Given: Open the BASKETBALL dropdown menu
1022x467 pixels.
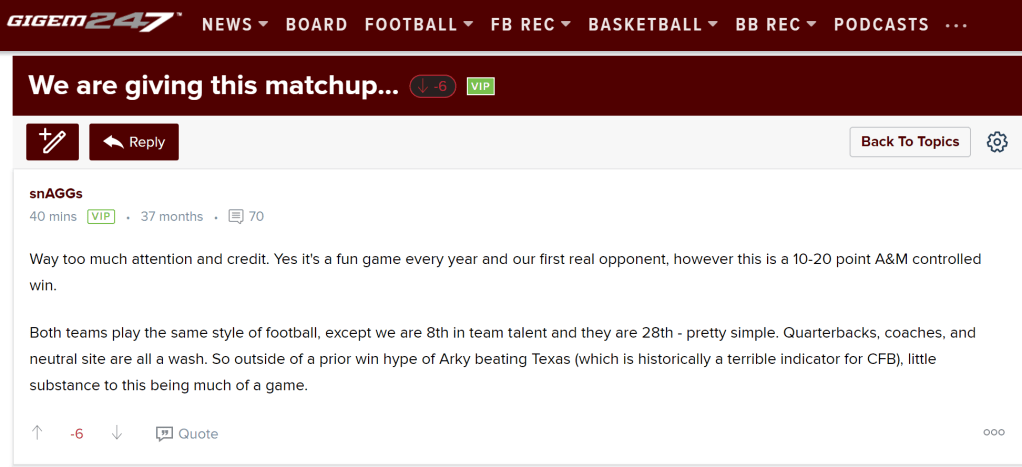Looking at the screenshot, I should (x=653, y=24).
